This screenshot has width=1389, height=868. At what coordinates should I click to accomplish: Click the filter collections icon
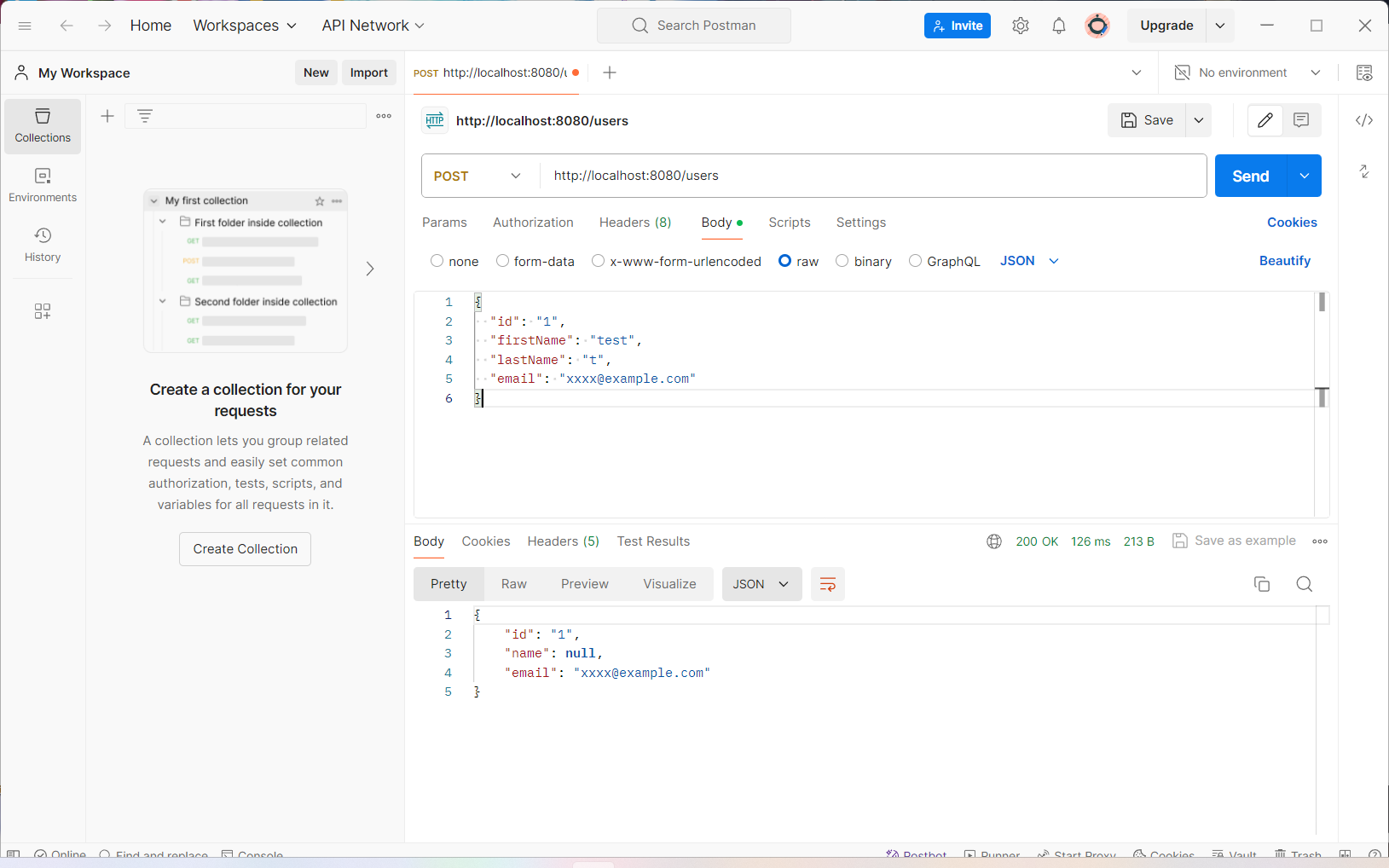pos(145,116)
